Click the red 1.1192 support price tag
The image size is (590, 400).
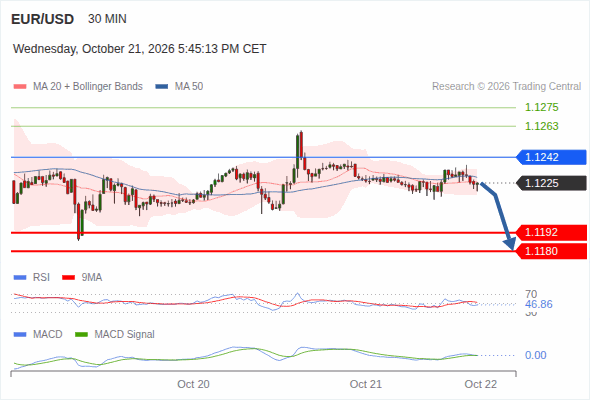point(551,233)
